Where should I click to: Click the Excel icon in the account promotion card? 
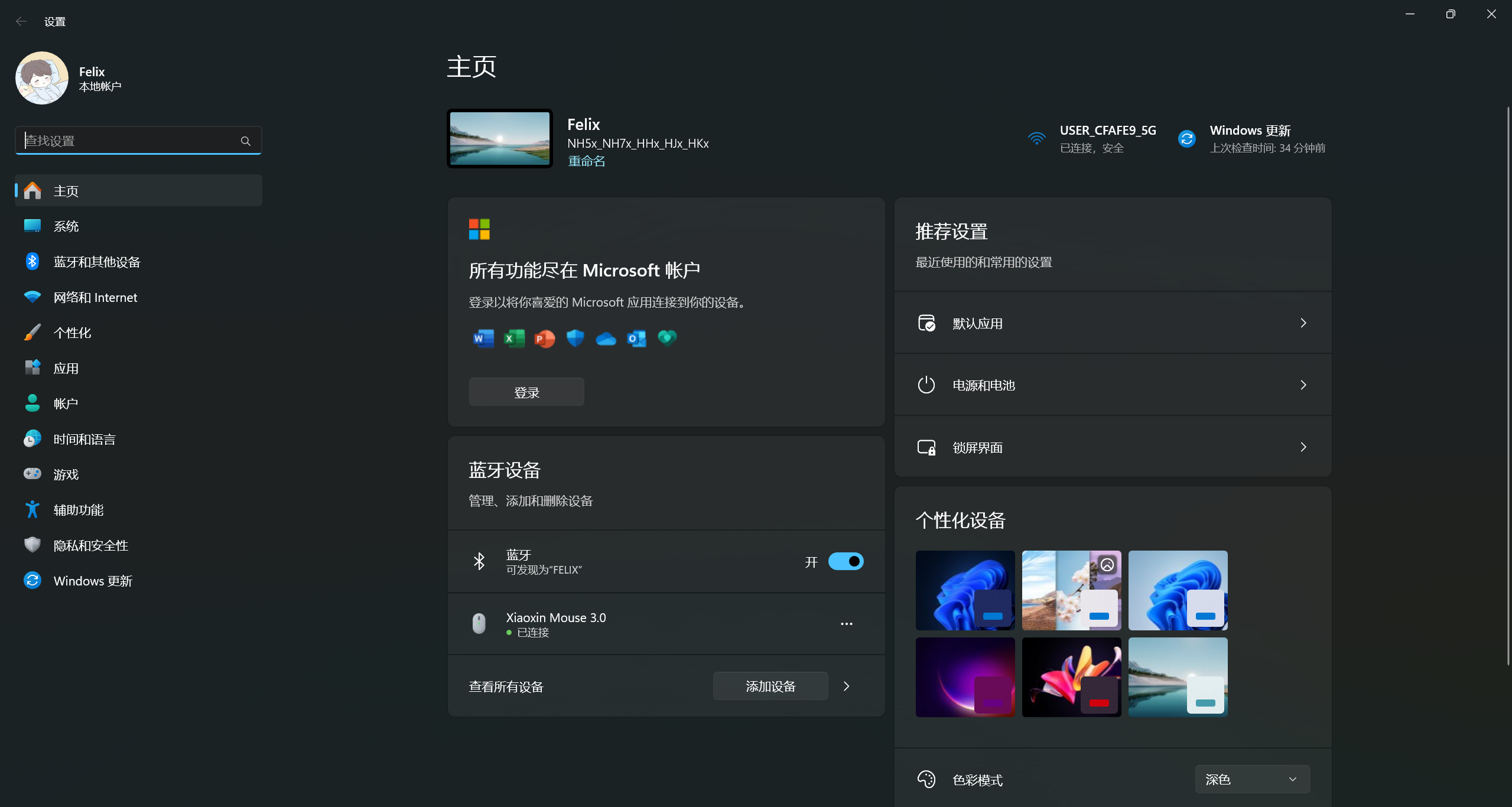[513, 338]
